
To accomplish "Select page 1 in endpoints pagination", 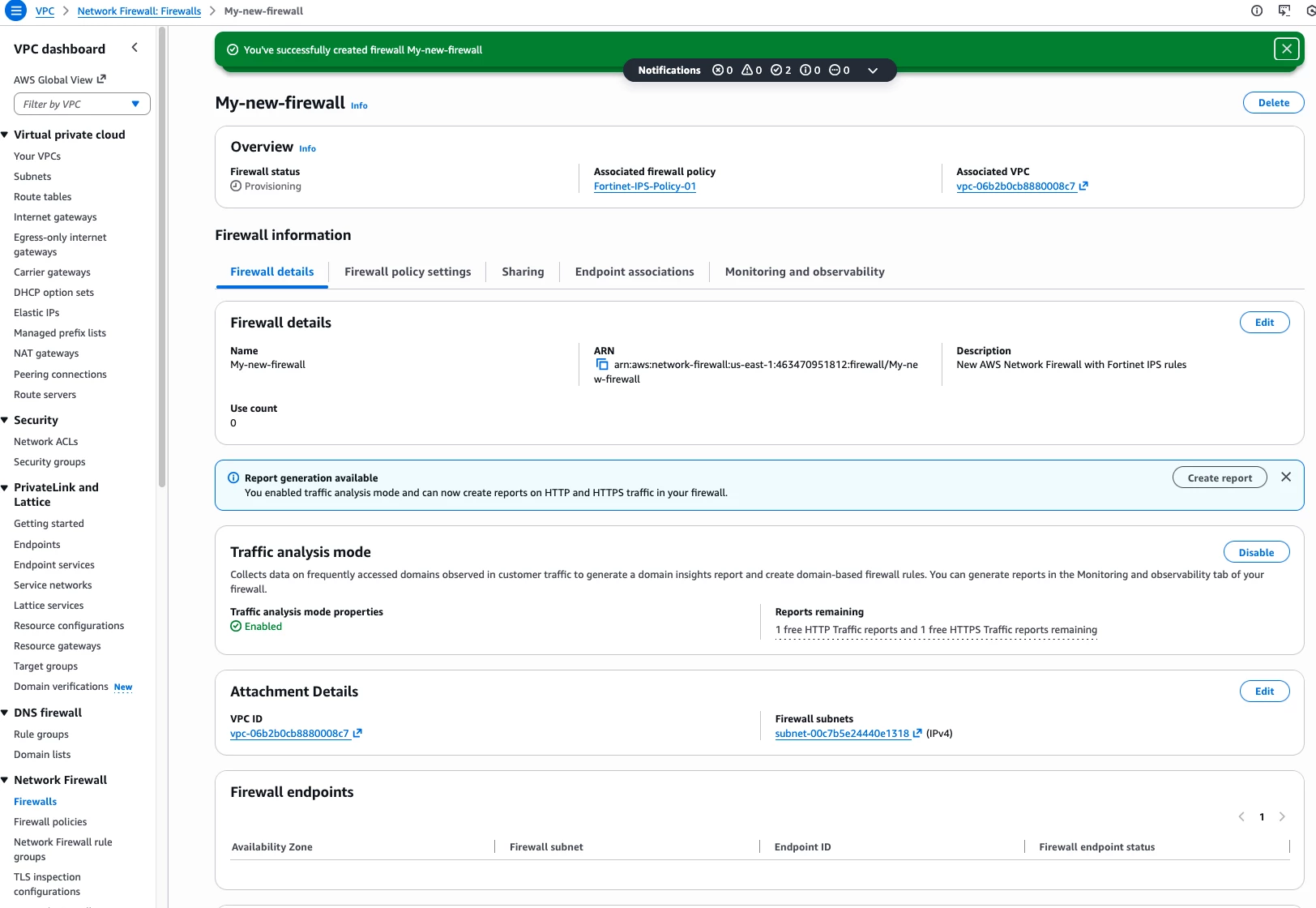I will tap(1262, 816).
